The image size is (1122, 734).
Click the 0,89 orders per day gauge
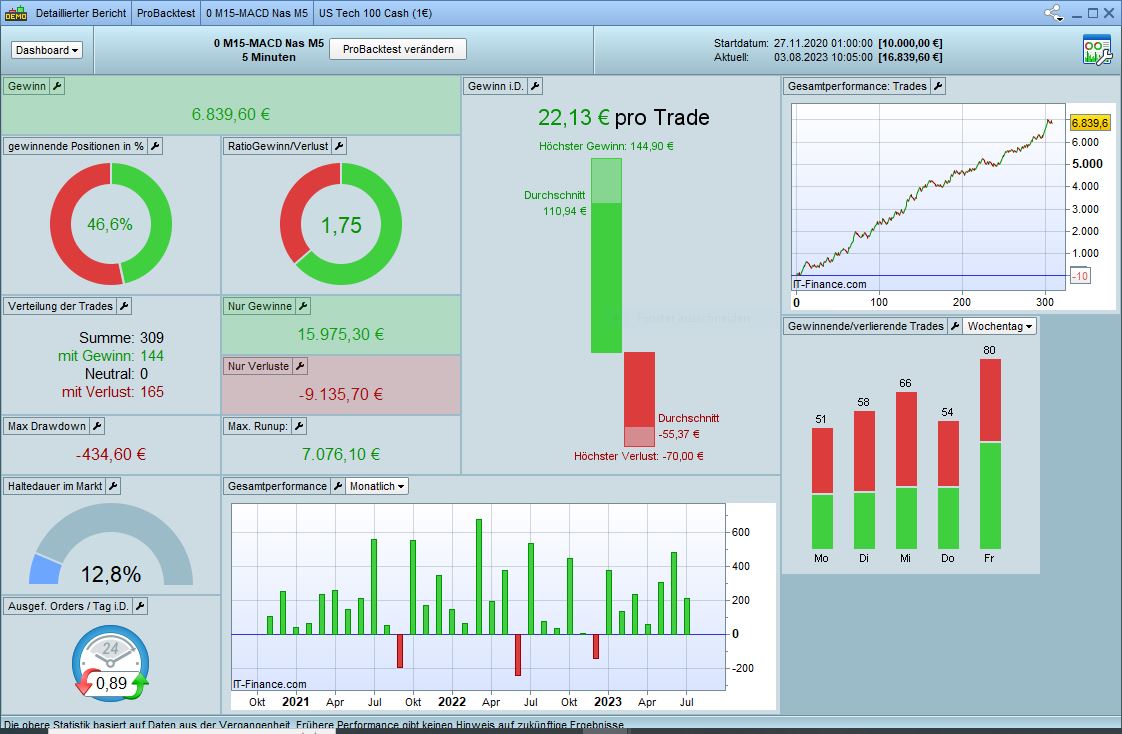point(110,662)
